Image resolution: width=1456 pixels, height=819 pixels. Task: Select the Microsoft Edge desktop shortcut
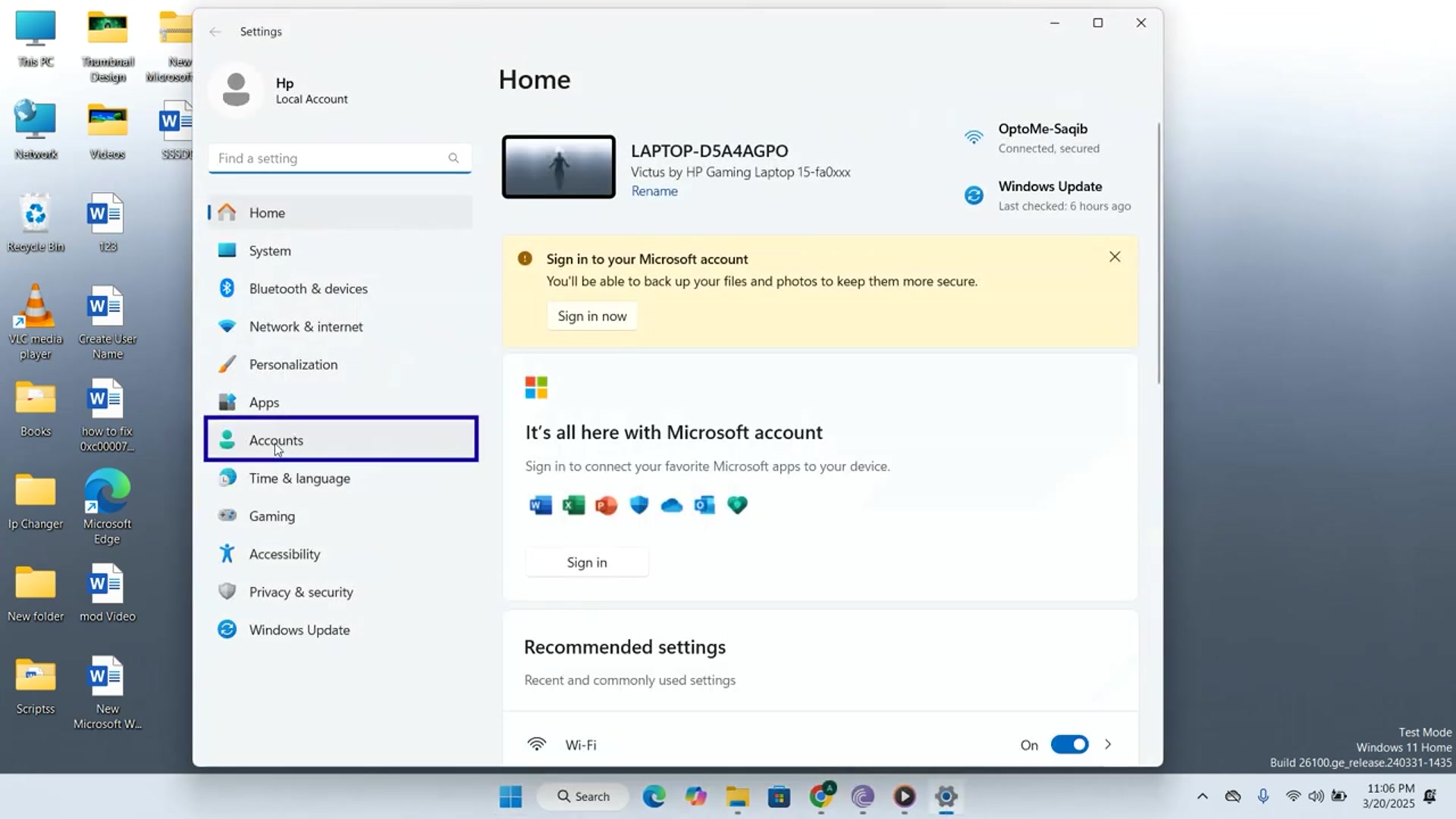point(107,507)
